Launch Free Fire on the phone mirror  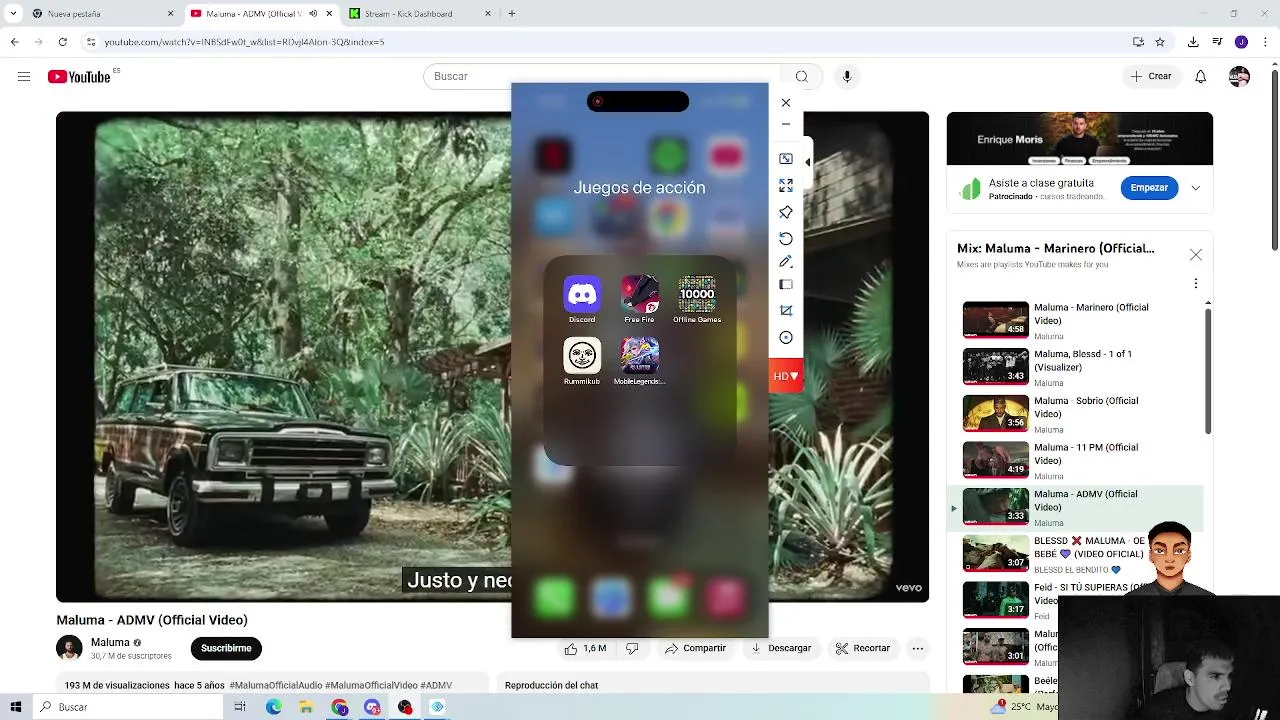[640, 295]
